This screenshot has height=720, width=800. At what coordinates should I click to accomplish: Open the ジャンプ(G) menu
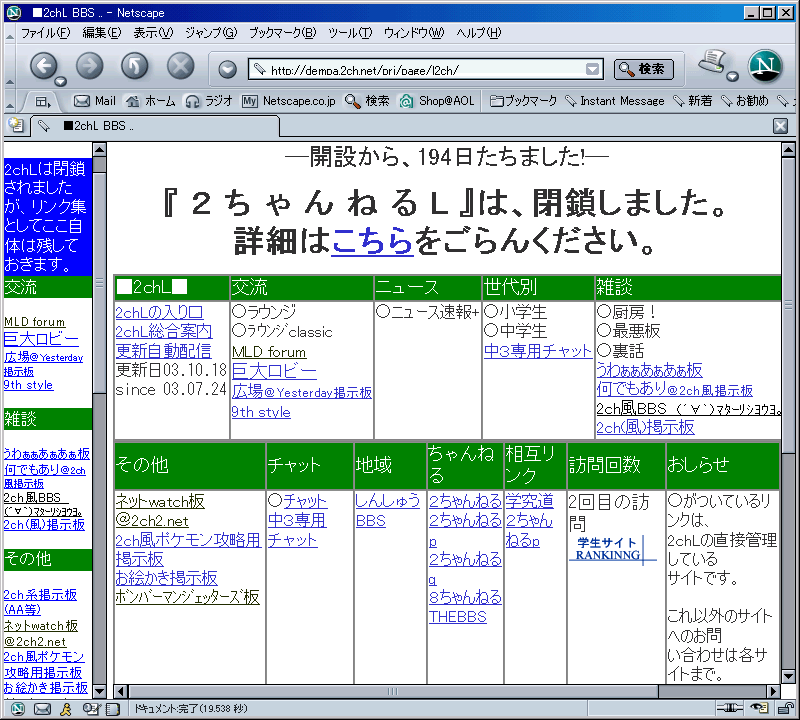pos(211,33)
